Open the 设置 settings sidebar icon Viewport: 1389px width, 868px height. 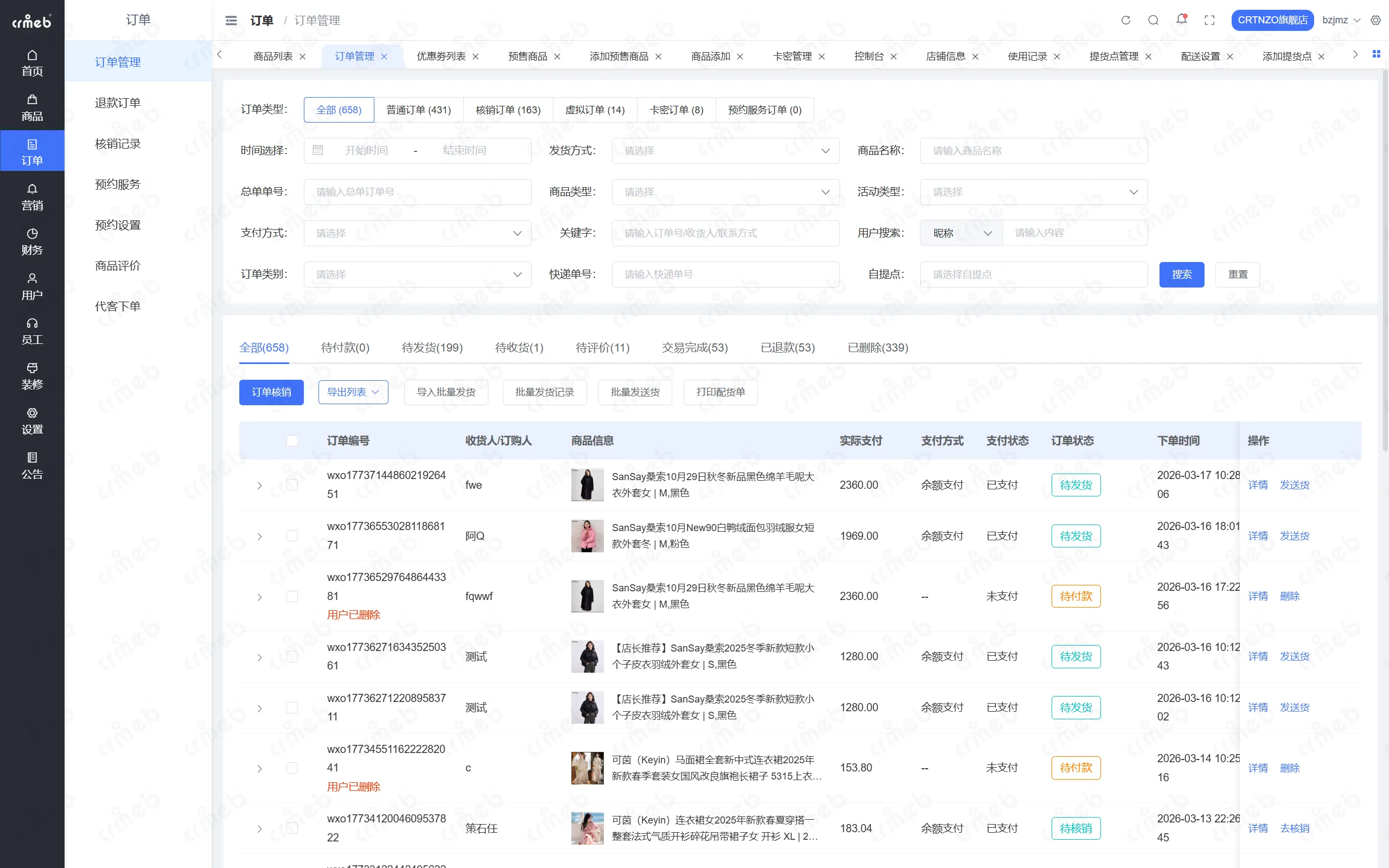[x=32, y=421]
